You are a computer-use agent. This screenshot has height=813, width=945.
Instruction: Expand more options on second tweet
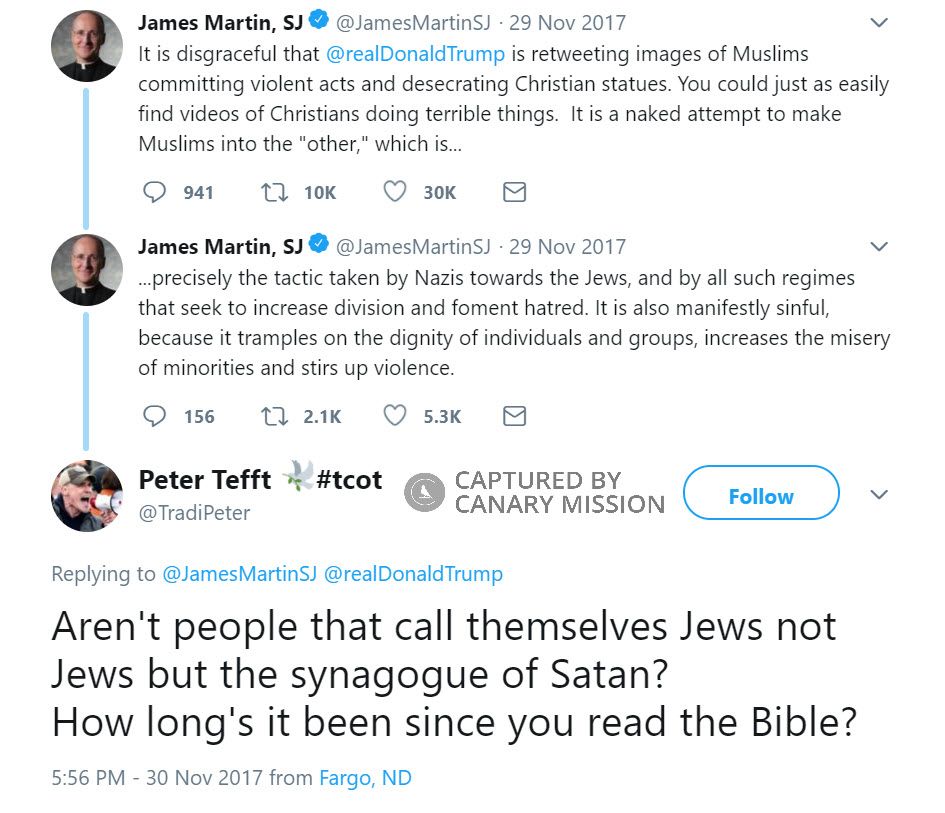[x=879, y=247]
